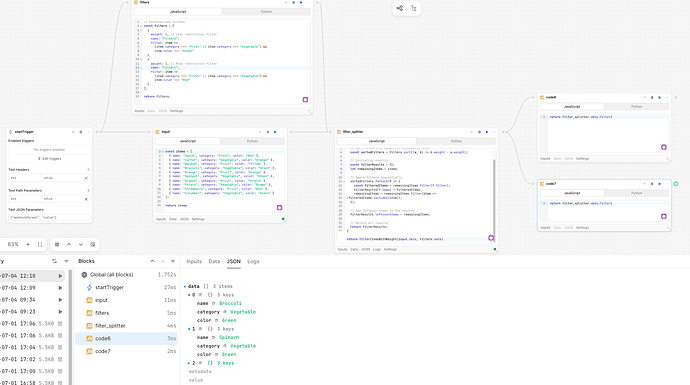690x385 pixels.
Task: Click purple AI assistant icon in code7 block
Action: click(664, 216)
